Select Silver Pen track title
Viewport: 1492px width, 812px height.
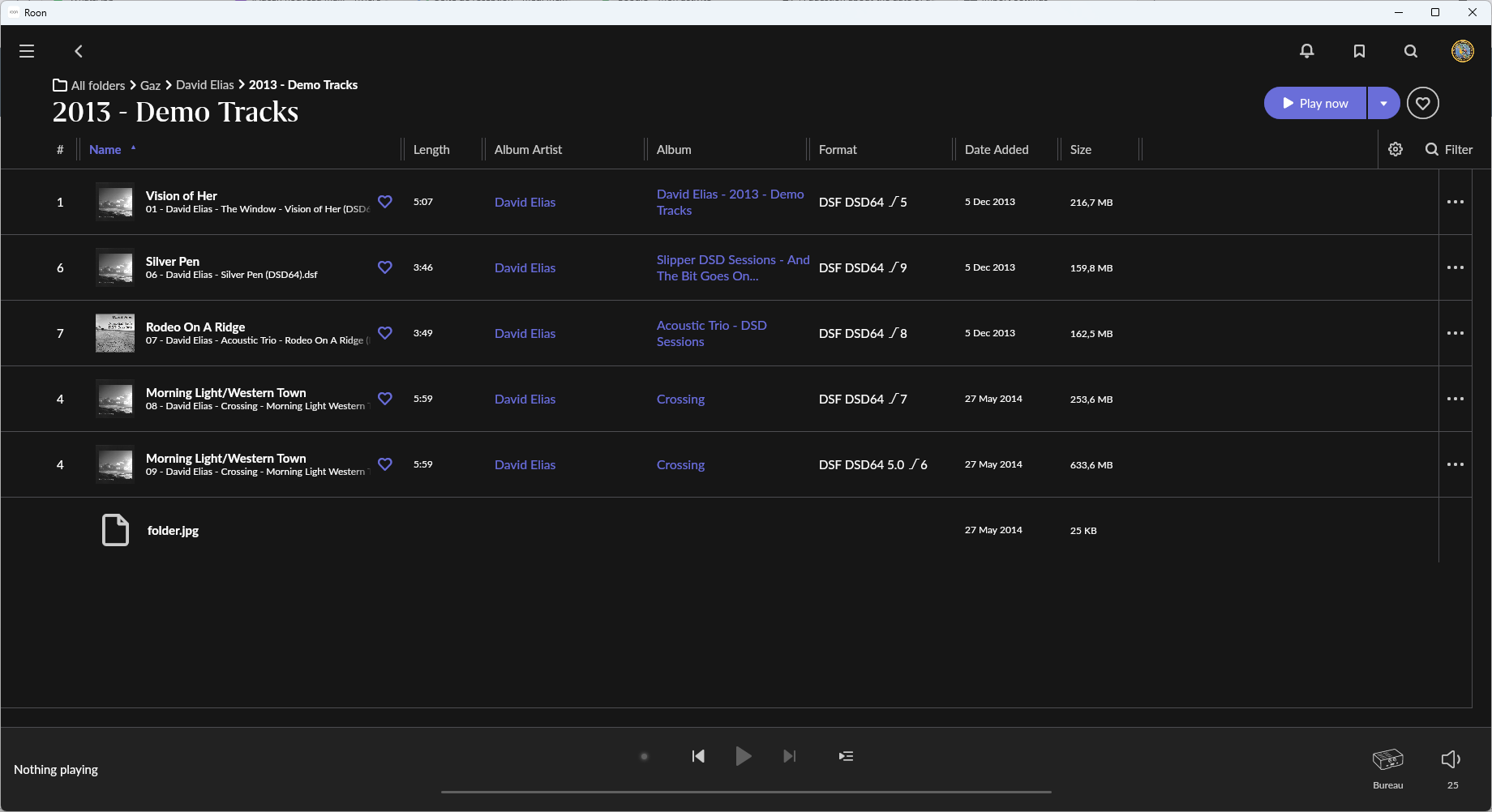coord(173,261)
